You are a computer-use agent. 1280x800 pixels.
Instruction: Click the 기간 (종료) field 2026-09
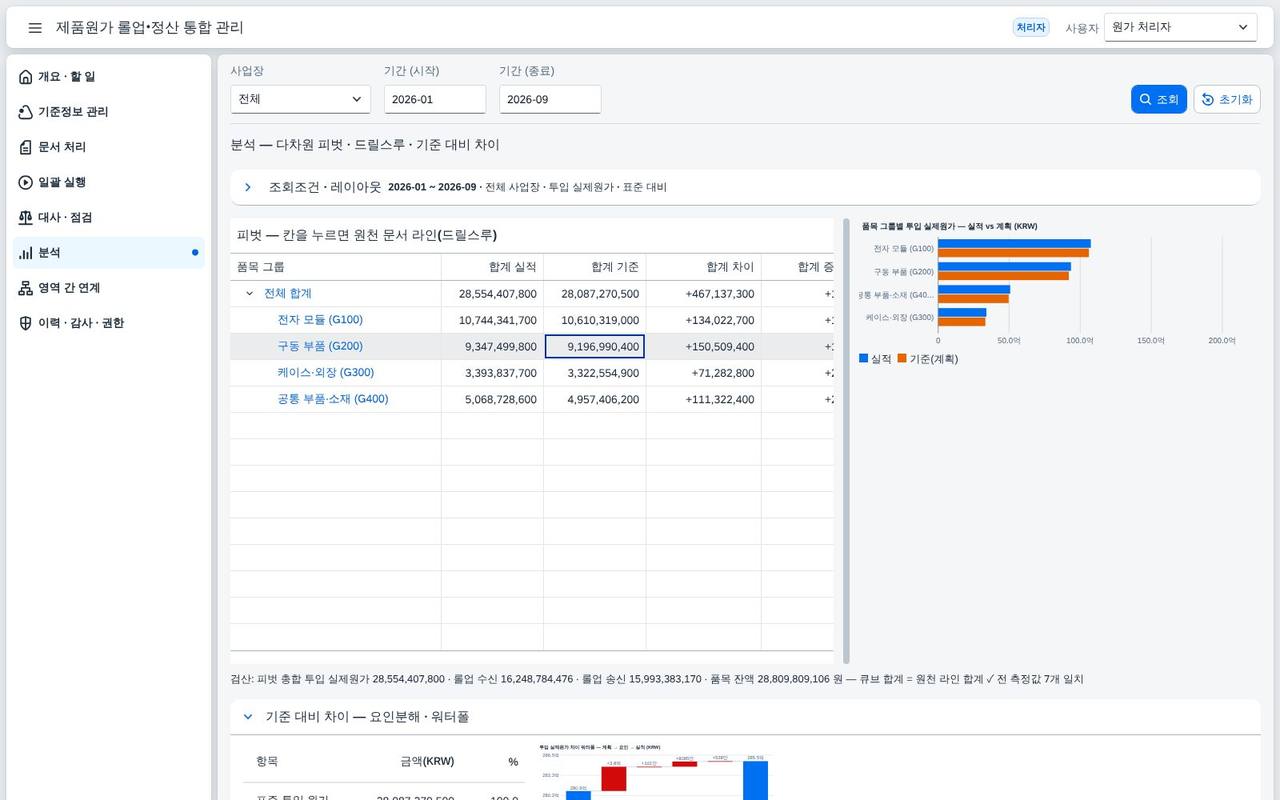550,99
